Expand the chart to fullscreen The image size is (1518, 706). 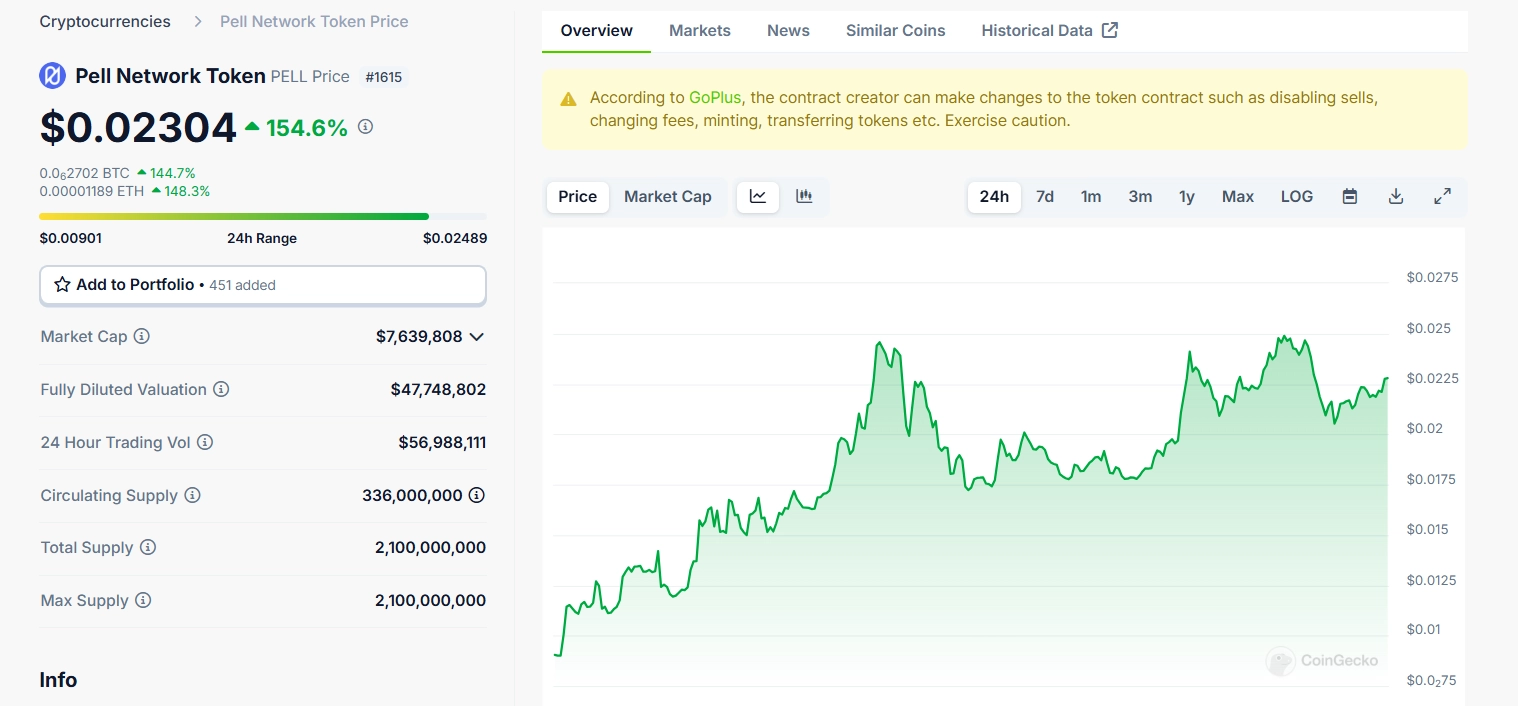point(1442,196)
